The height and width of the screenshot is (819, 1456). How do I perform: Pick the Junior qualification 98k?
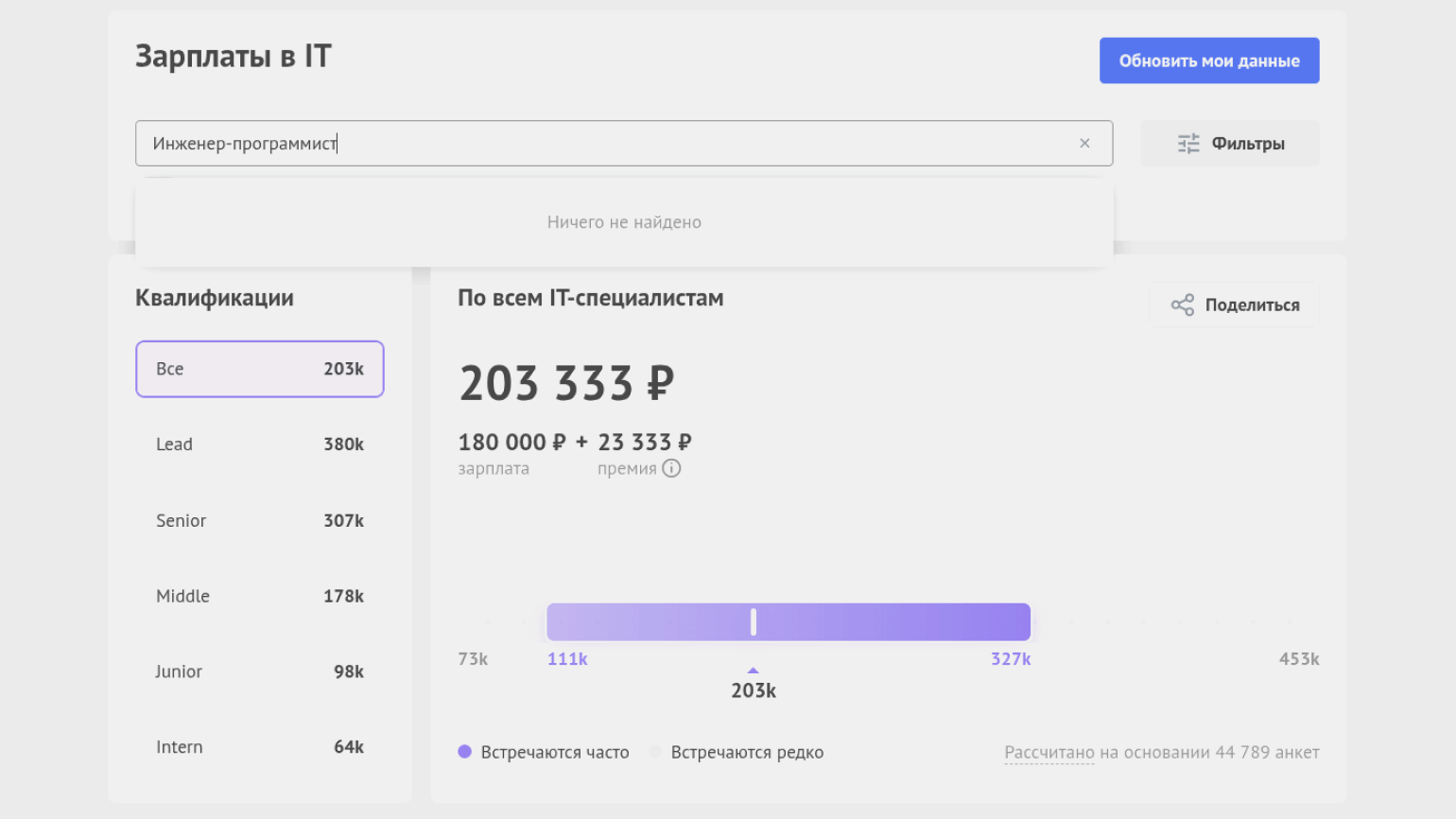tap(259, 671)
